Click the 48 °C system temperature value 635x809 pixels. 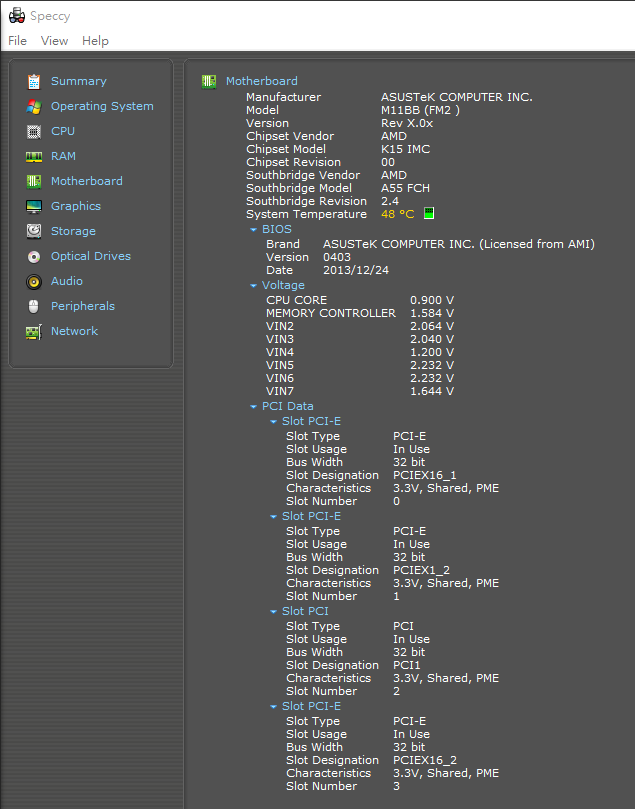tap(397, 214)
